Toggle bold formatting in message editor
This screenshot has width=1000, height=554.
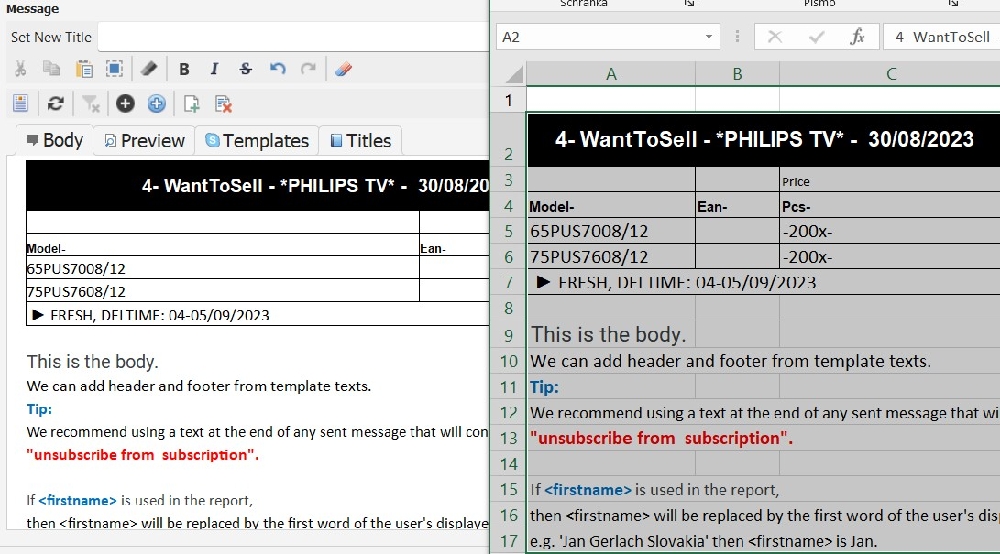pyautogui.click(x=184, y=69)
